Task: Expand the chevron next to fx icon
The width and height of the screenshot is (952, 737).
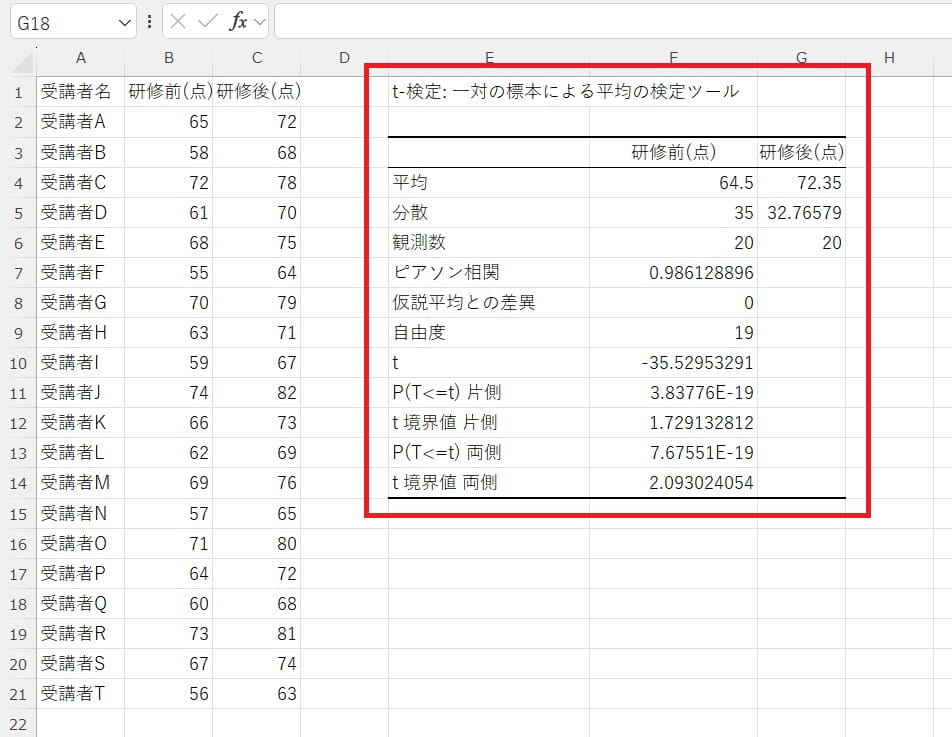Action: (x=260, y=22)
